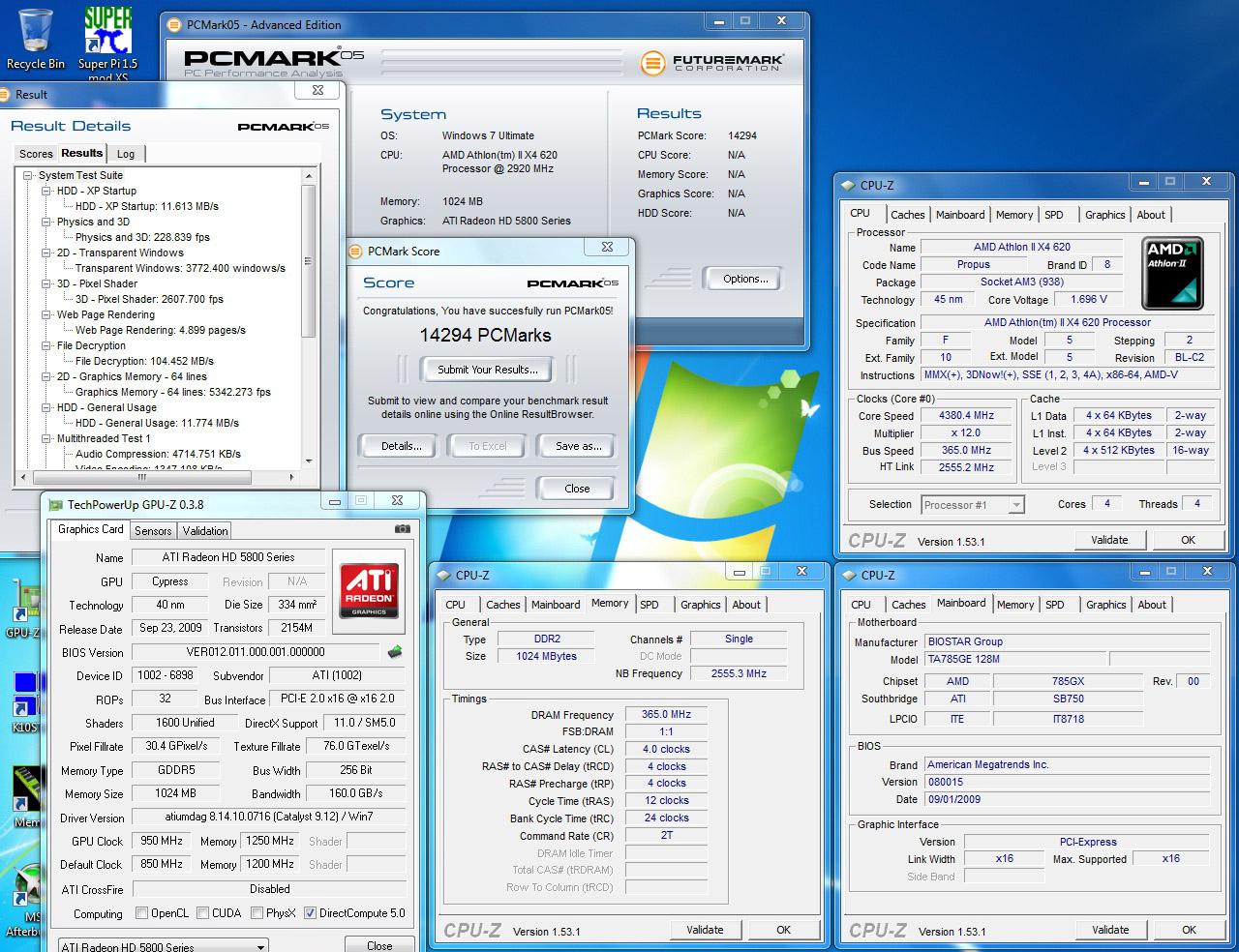Click the CPU-Z Mainboard window title icon
This screenshot has height=952, width=1239.
point(848,575)
